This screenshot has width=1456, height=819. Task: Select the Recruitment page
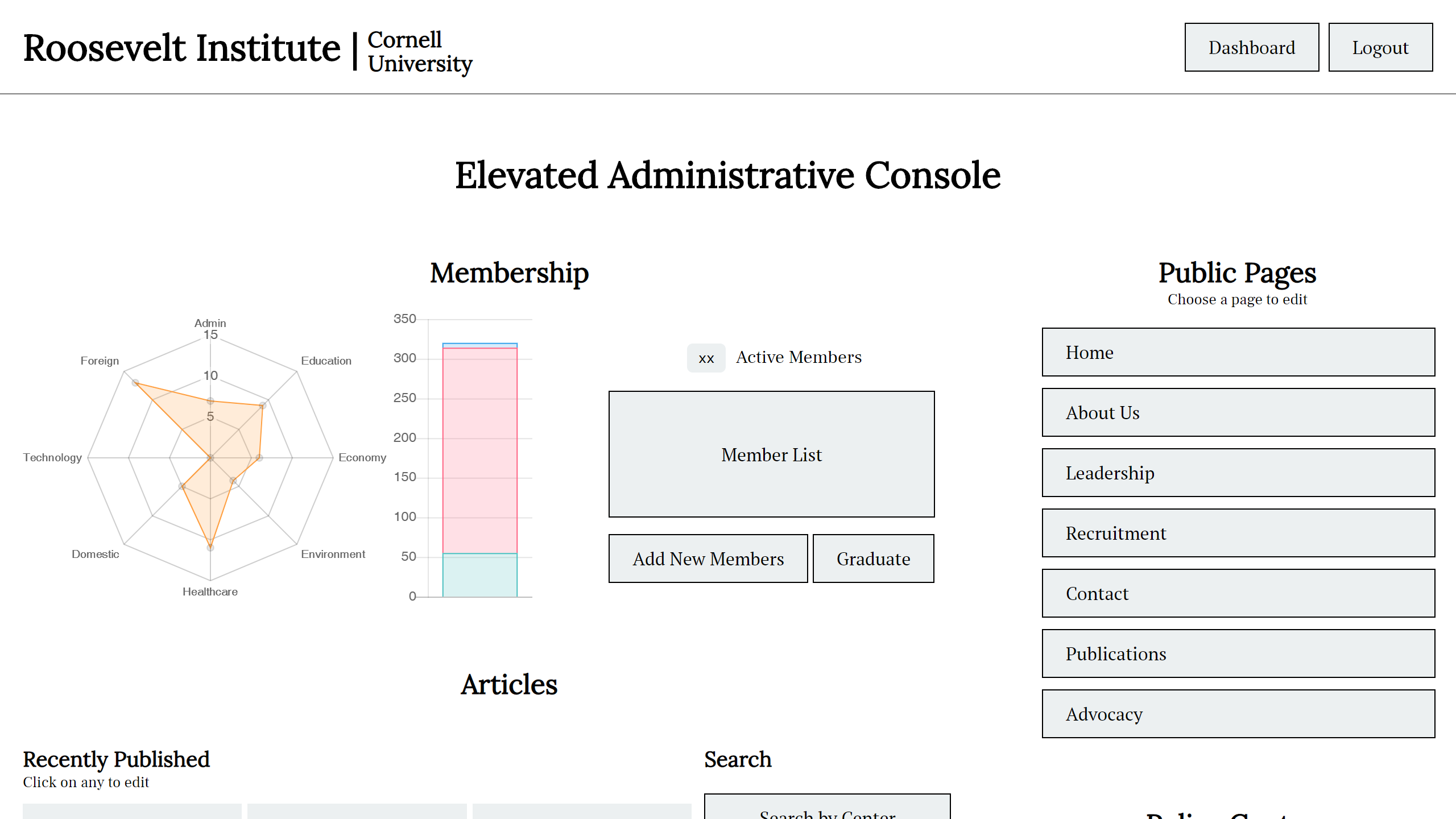[x=1238, y=533]
